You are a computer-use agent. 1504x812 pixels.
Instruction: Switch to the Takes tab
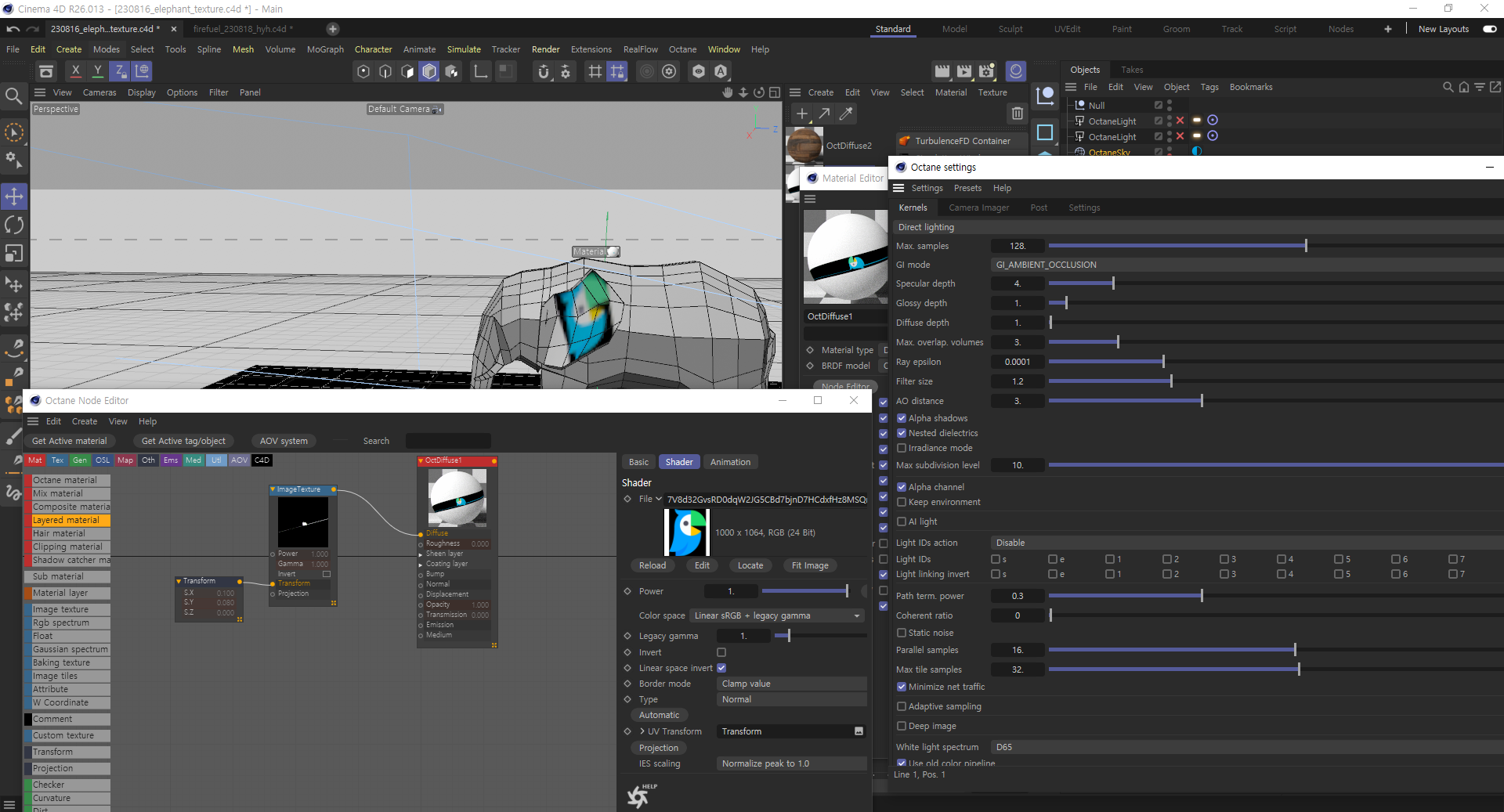tap(1132, 70)
